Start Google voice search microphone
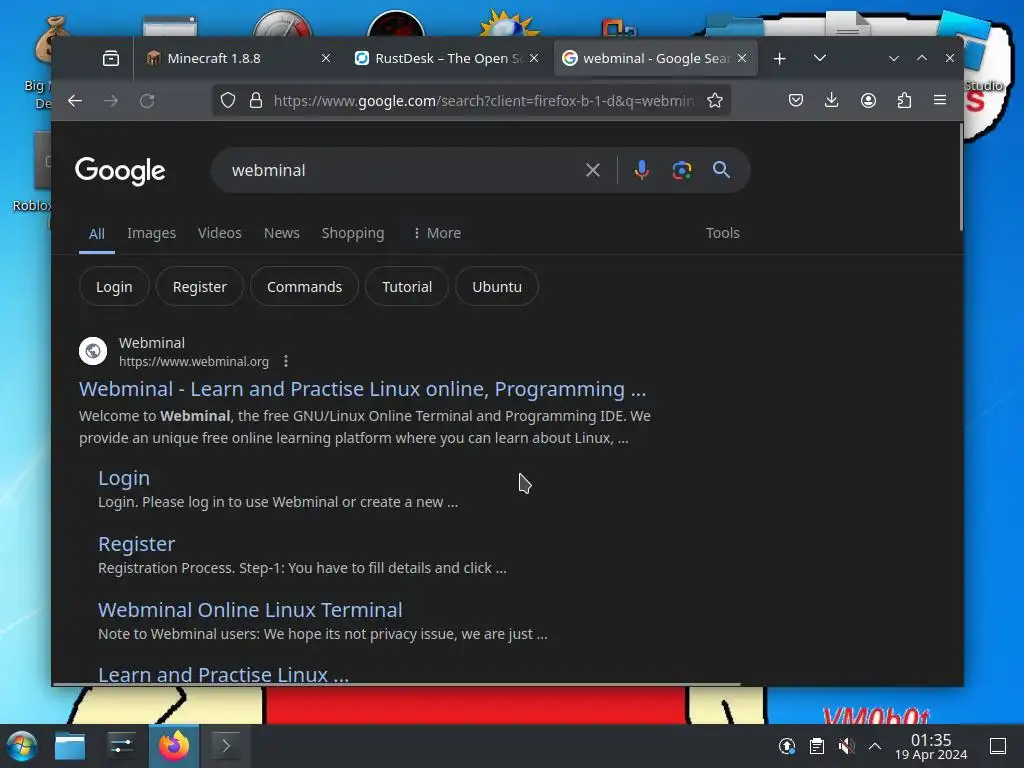 click(641, 170)
